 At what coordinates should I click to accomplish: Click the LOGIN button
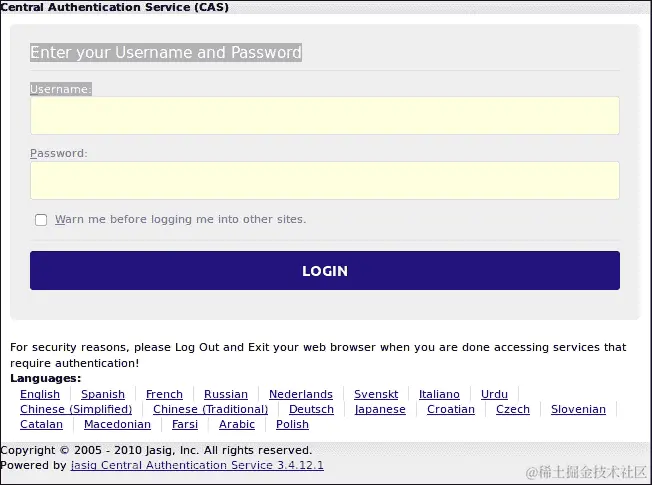tap(325, 270)
